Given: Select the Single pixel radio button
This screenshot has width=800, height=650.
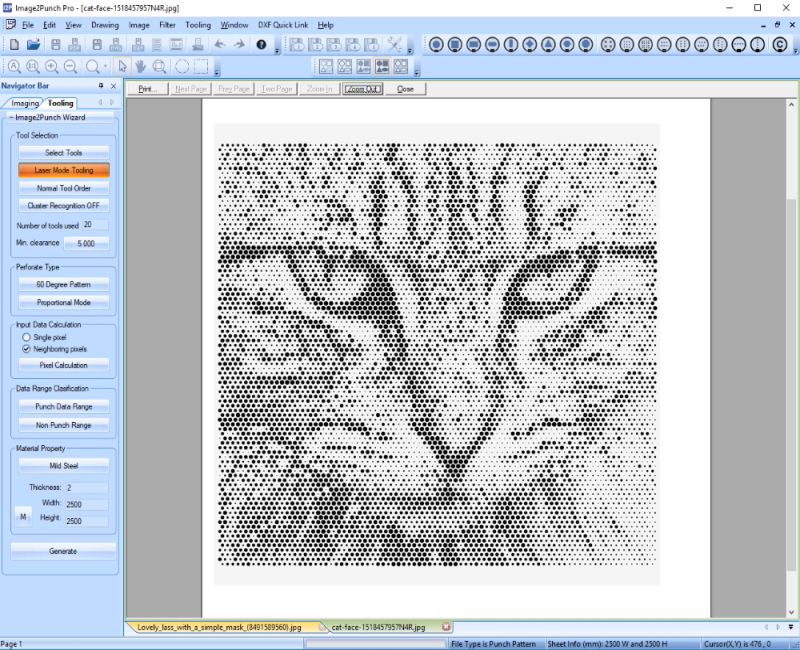Looking at the screenshot, I should tap(26, 337).
